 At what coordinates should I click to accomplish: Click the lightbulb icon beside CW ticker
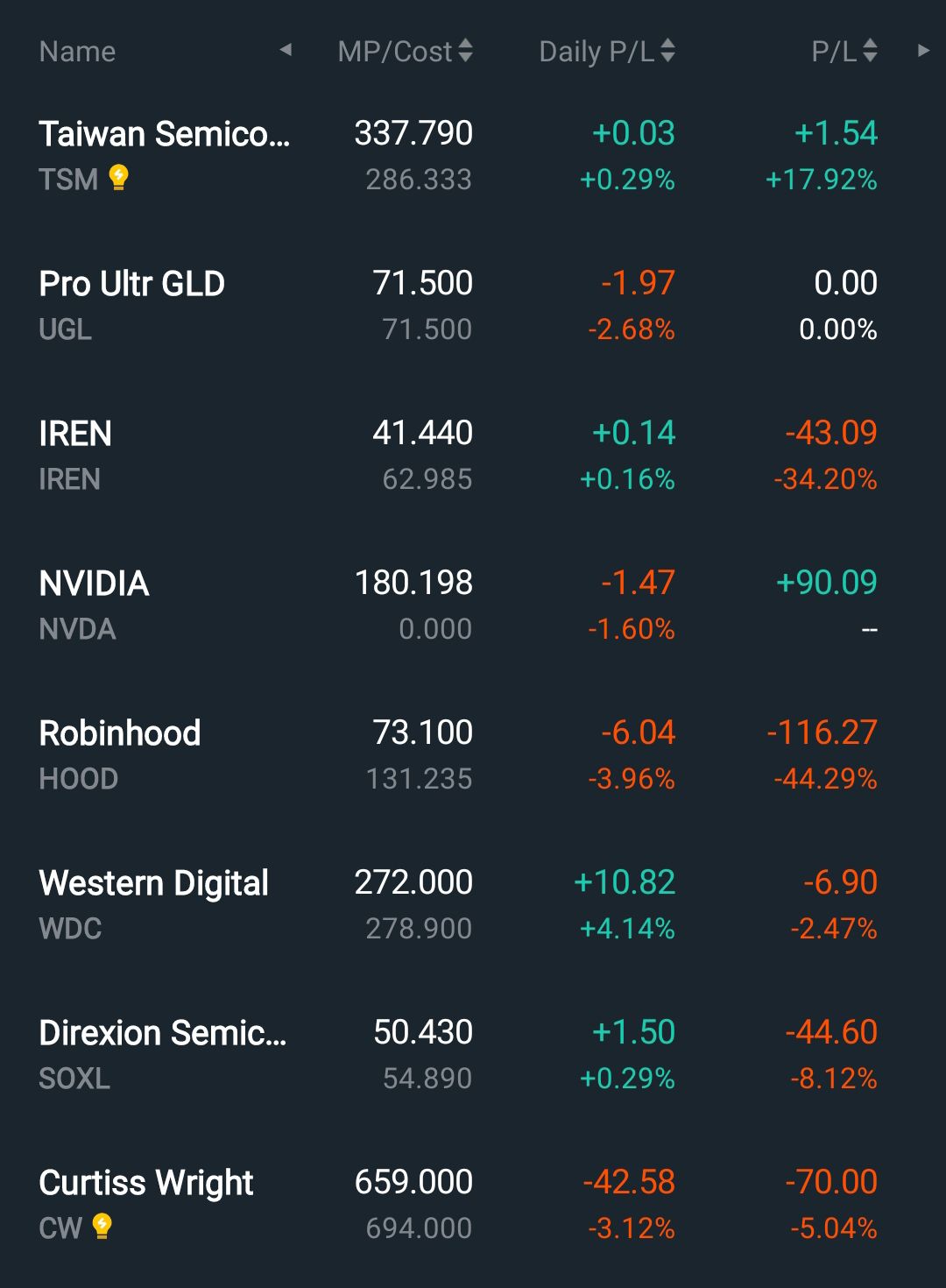click(x=102, y=1227)
